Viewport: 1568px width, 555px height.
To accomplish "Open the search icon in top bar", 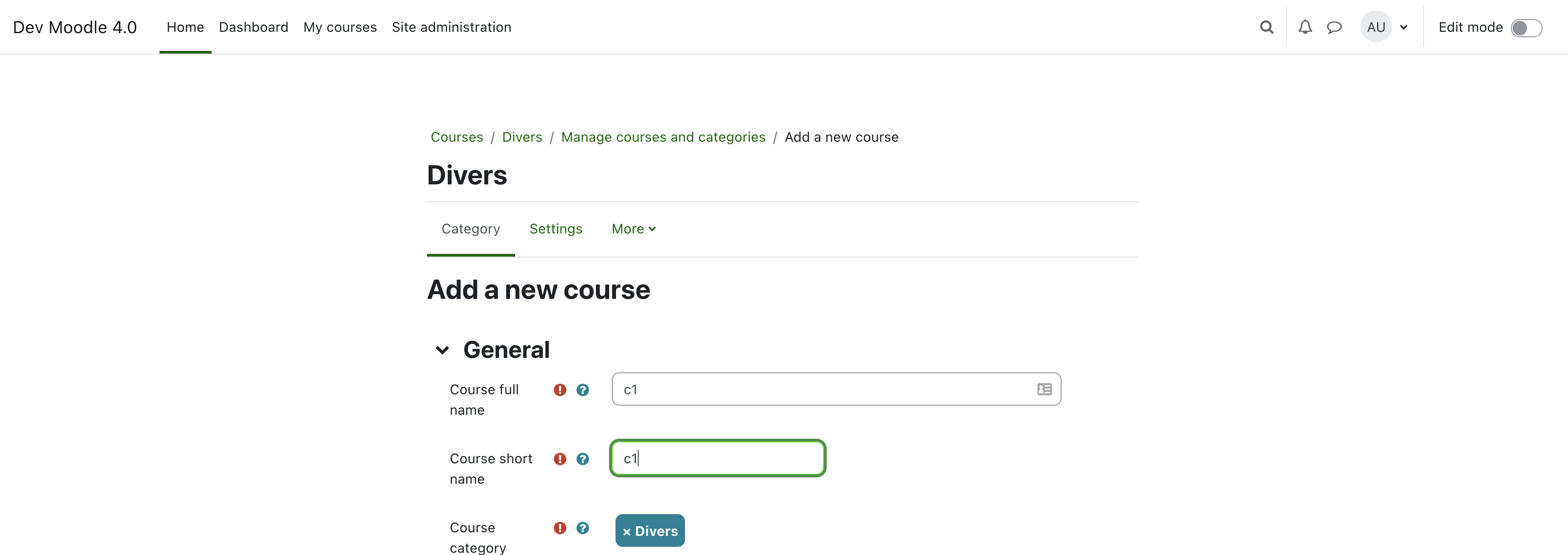I will (1266, 27).
